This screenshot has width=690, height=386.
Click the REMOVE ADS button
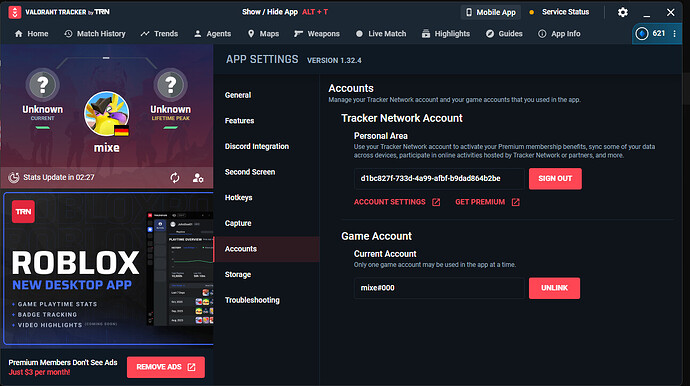(x=166, y=367)
